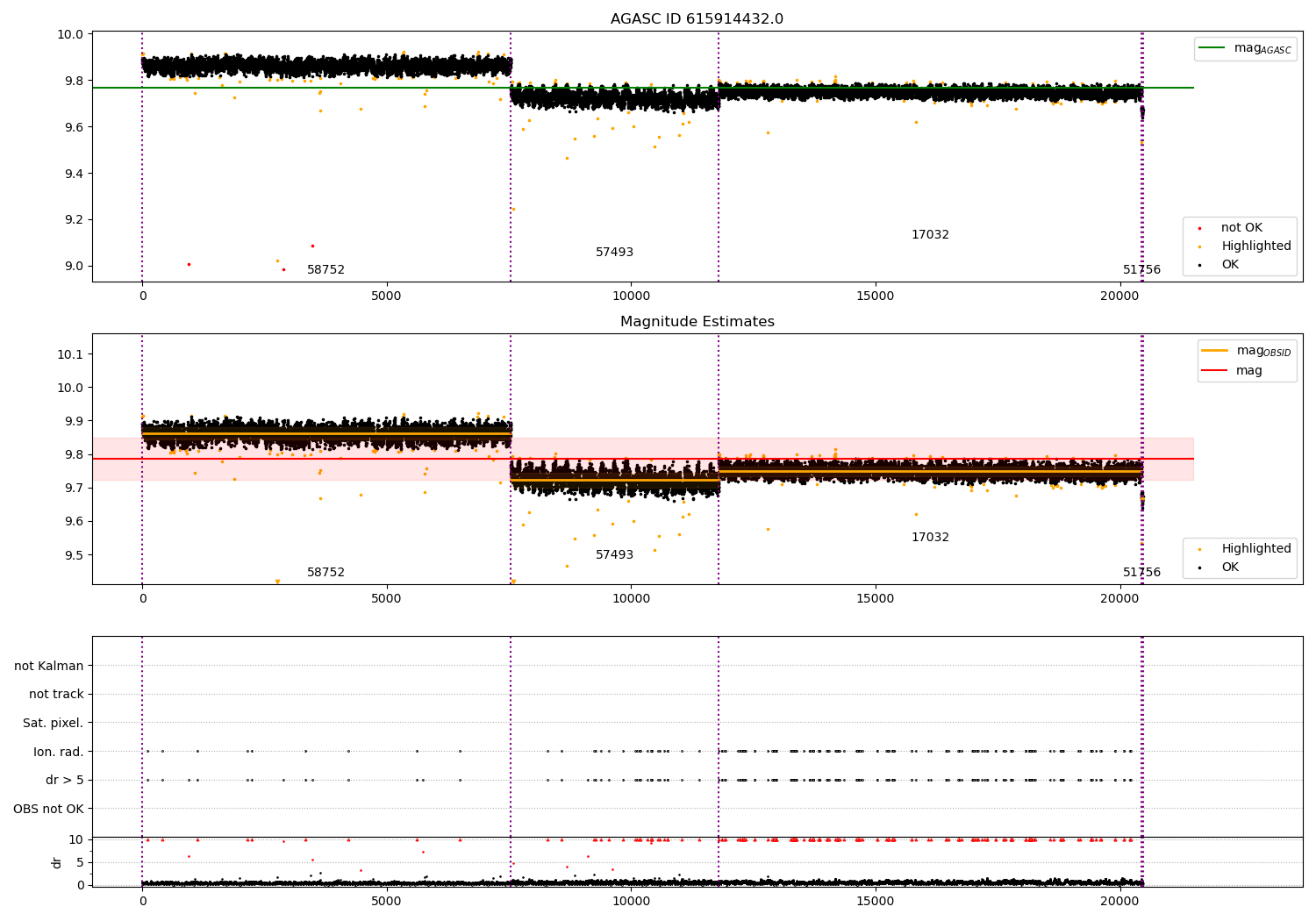Image resolution: width=1316 pixels, height=921 pixels.
Task: Click obsid label "58752" in Magnitude Estimates plot
Action: point(325,573)
